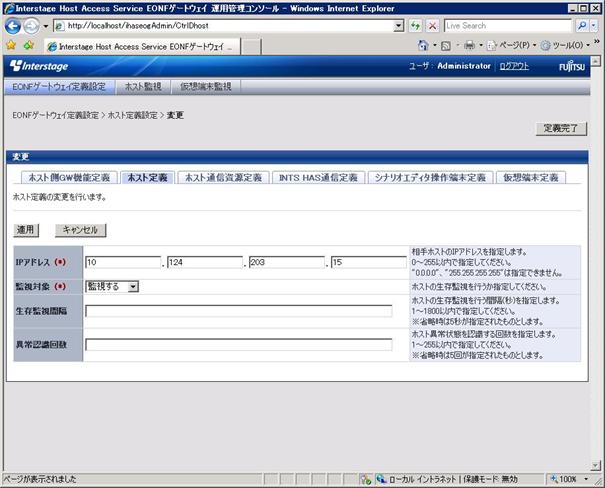
Task: Click the Live Search input box
Action: tap(507, 26)
